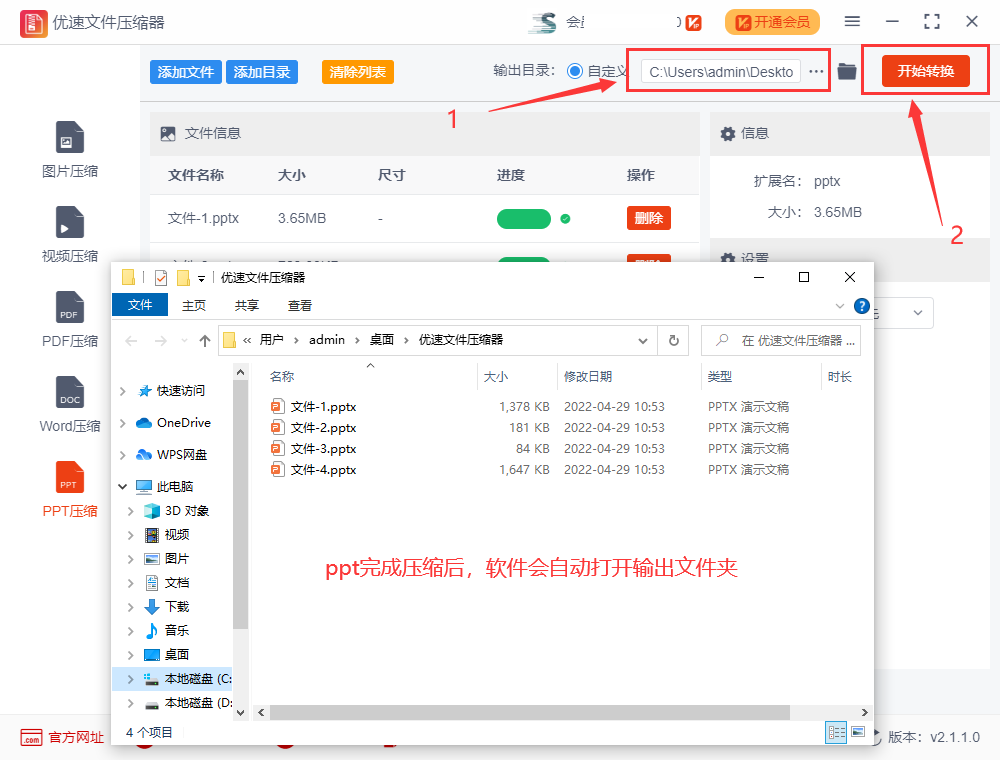Click the 桌面 breadcrumb in address bar
The image size is (1000, 760).
point(381,340)
